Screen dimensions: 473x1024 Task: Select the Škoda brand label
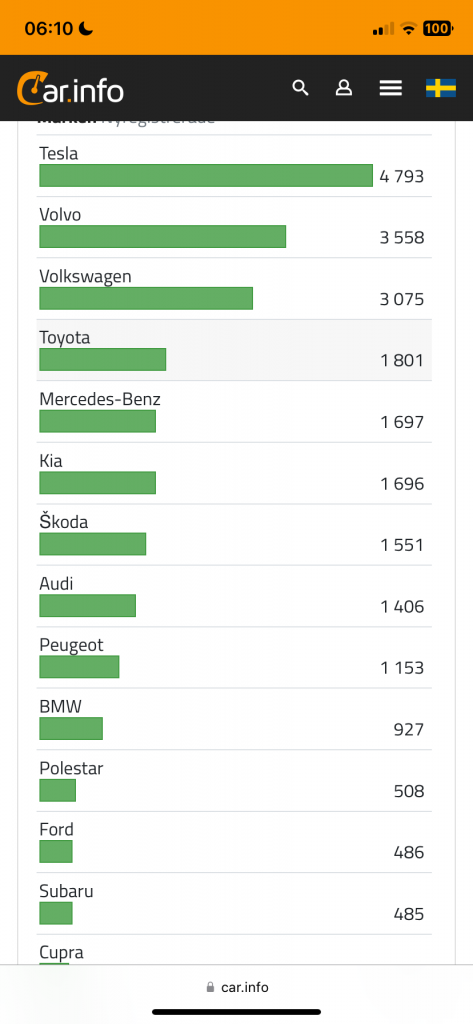(x=63, y=522)
